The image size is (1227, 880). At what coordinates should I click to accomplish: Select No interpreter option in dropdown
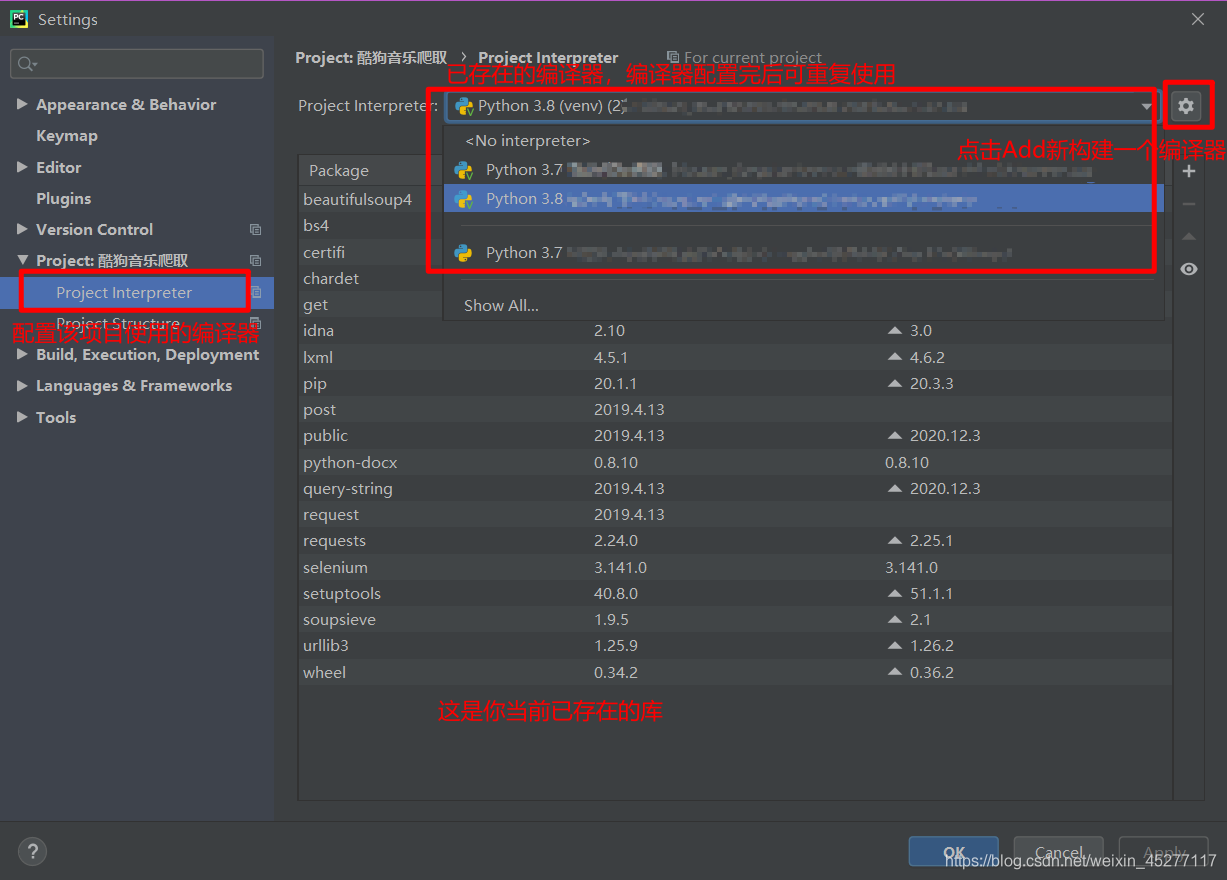tap(804, 141)
